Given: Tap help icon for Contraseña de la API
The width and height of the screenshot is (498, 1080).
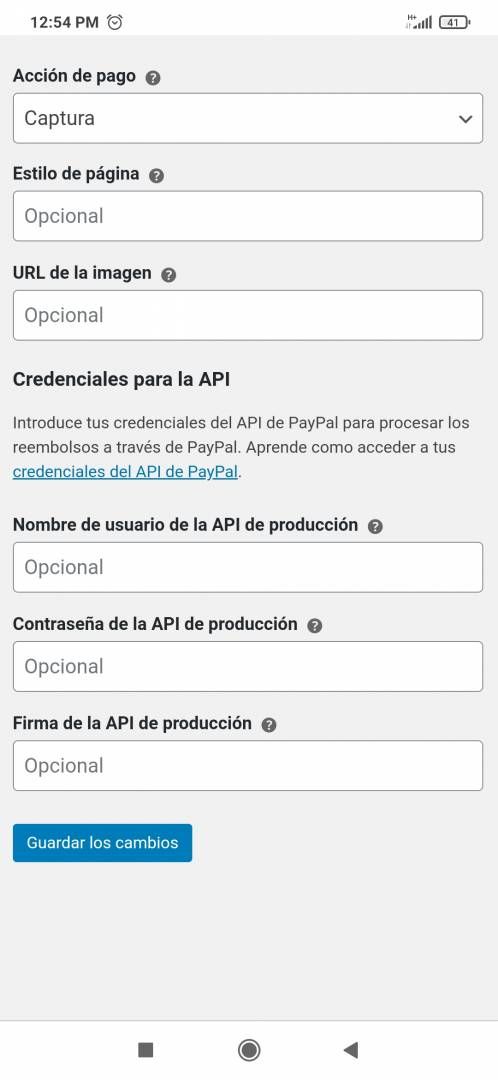Looking at the screenshot, I should pos(315,626).
